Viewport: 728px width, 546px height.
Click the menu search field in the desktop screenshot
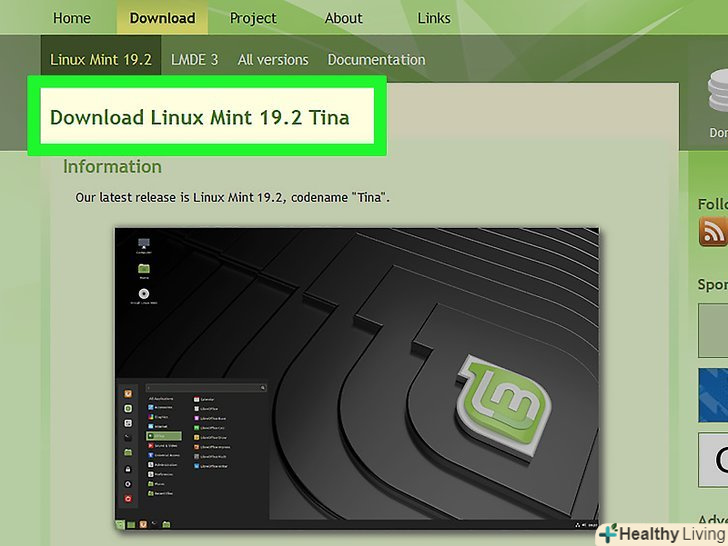point(206,387)
